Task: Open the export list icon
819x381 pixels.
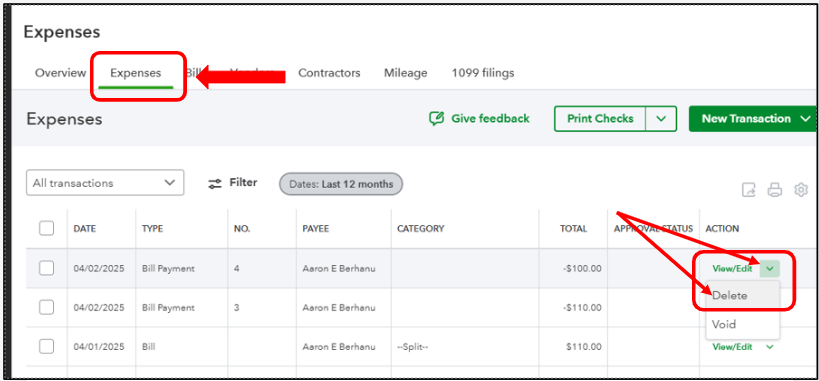Action: [x=748, y=190]
